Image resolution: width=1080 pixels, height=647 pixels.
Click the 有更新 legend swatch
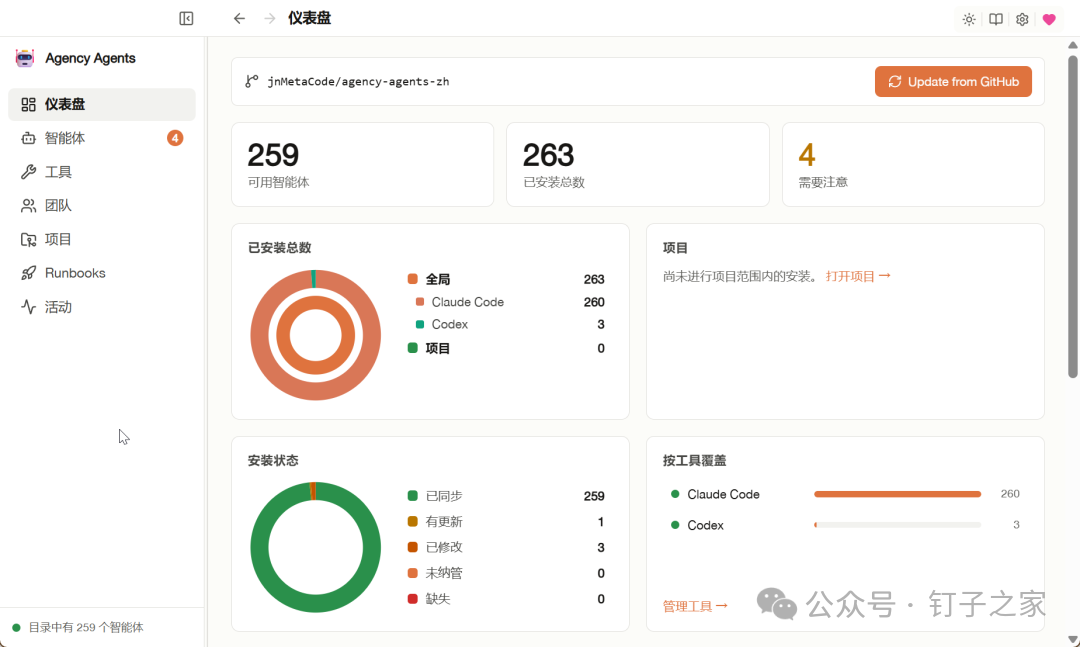413,522
